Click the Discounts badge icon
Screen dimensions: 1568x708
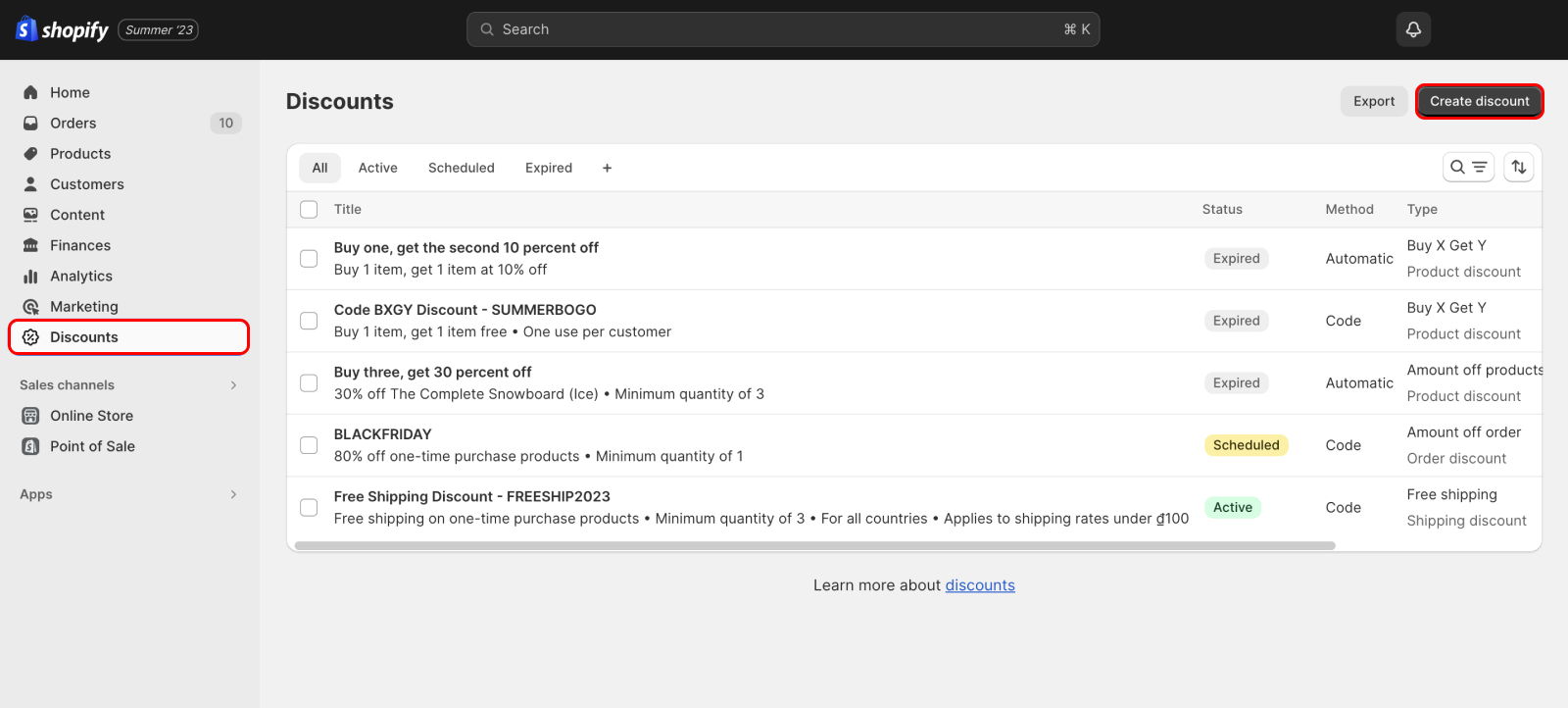coord(30,336)
